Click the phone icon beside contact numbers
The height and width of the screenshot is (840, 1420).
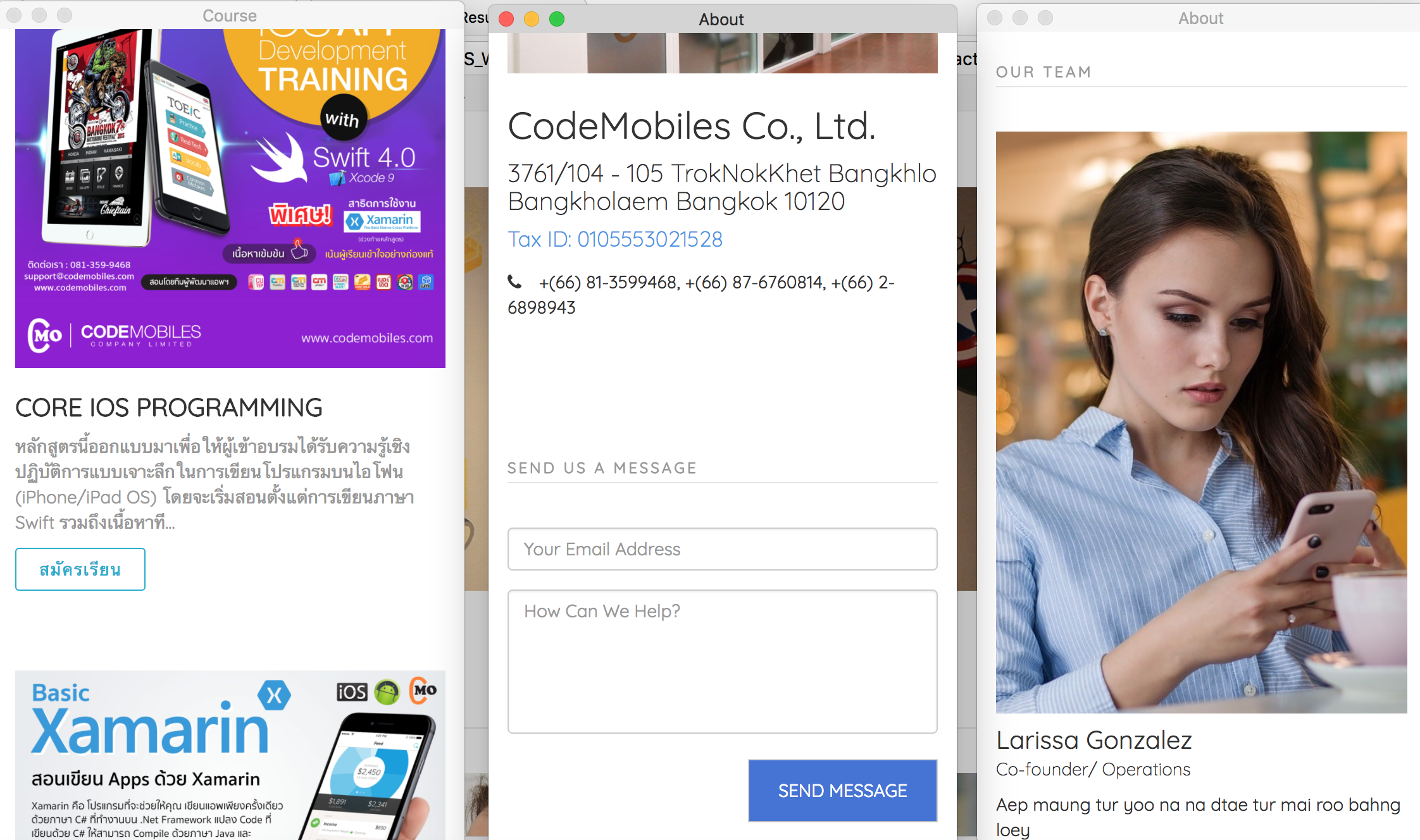[x=515, y=281]
